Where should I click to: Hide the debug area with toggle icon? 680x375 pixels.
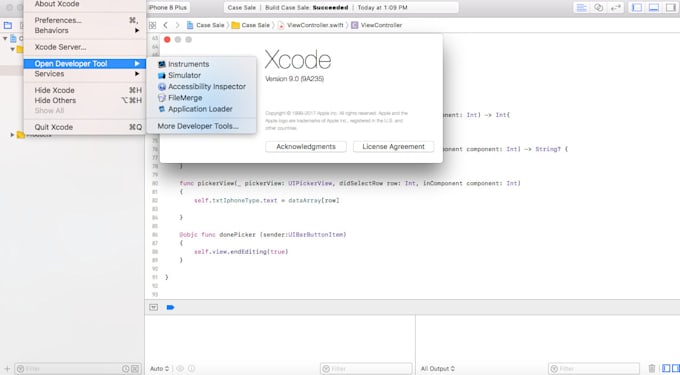[154, 307]
